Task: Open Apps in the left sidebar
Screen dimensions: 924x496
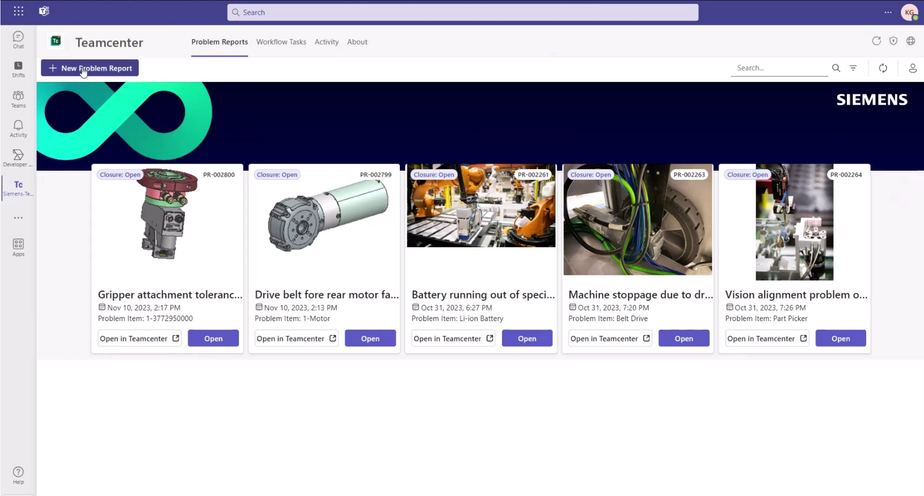Action: click(18, 247)
